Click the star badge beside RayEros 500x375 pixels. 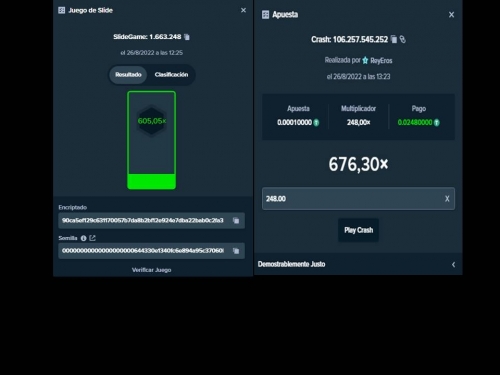365,60
